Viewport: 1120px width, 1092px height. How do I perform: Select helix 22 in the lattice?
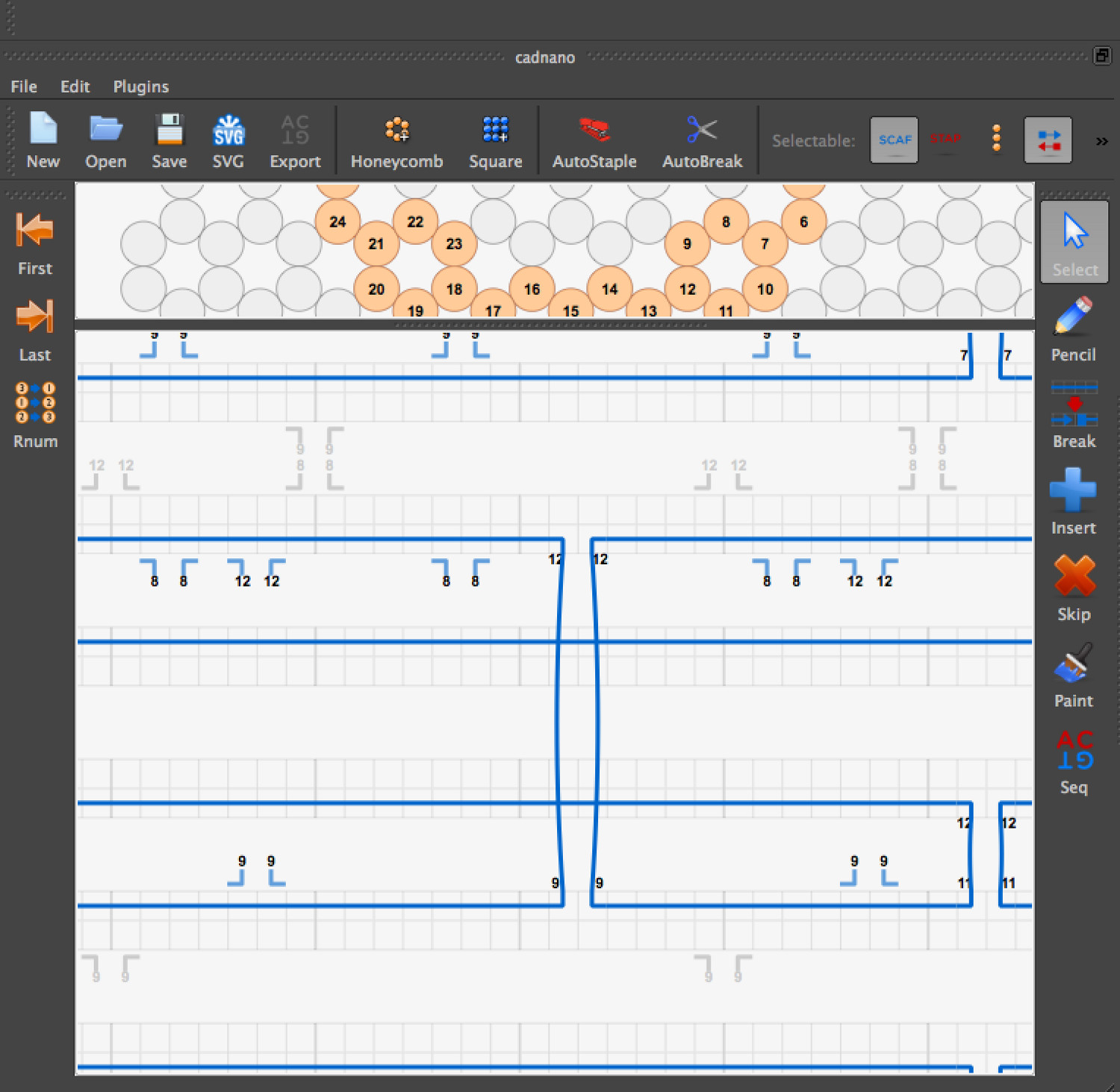(x=415, y=222)
